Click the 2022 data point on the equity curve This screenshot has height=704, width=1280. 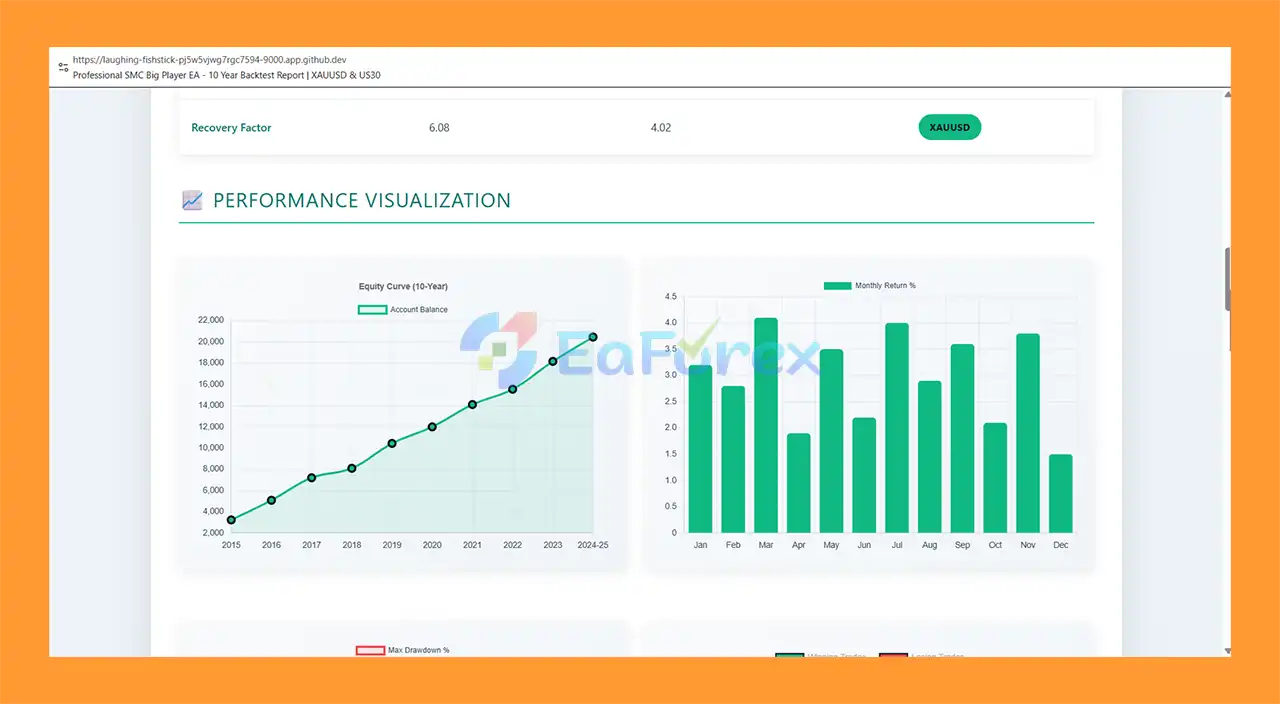pos(512,389)
